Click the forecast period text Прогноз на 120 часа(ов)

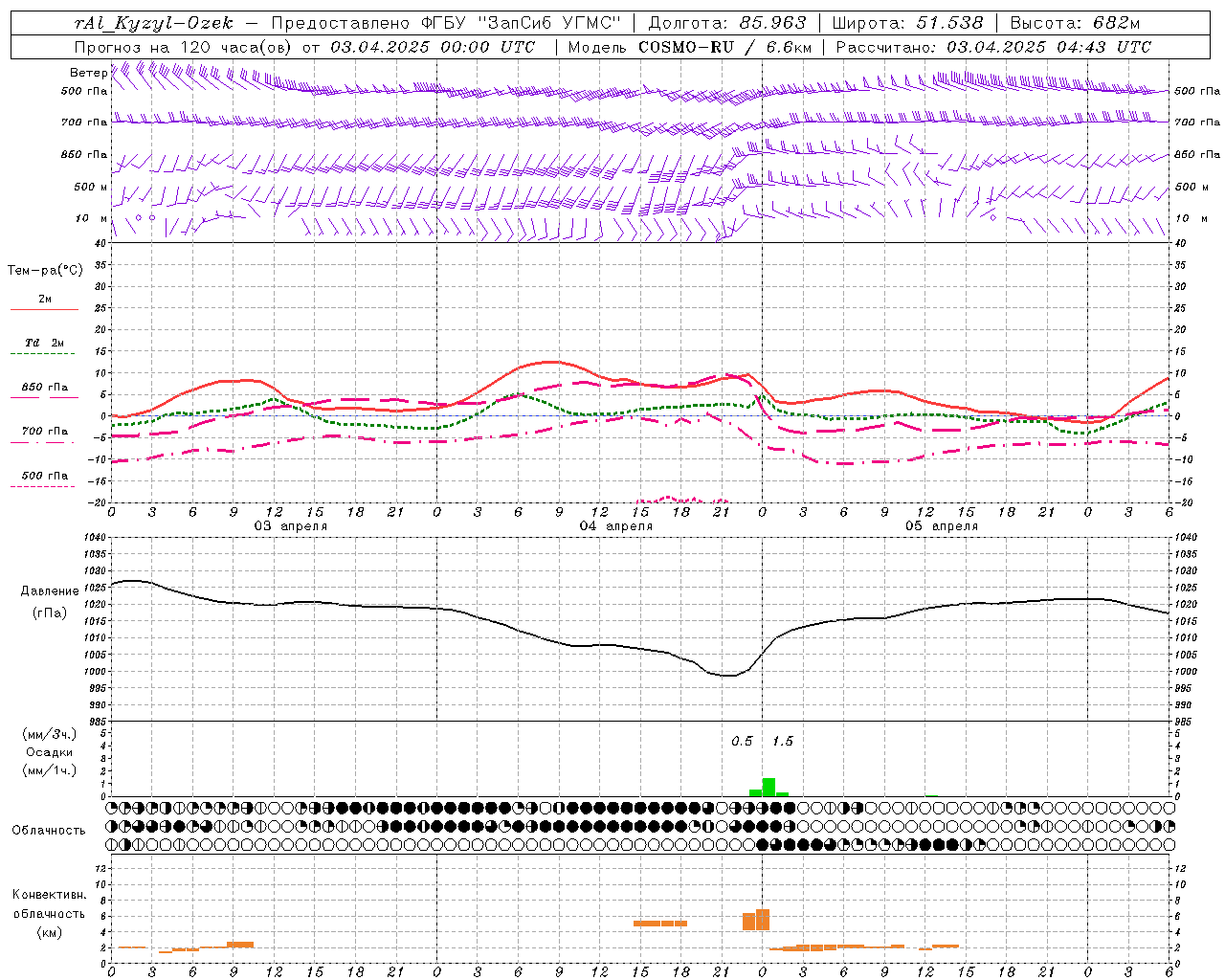pos(185,47)
